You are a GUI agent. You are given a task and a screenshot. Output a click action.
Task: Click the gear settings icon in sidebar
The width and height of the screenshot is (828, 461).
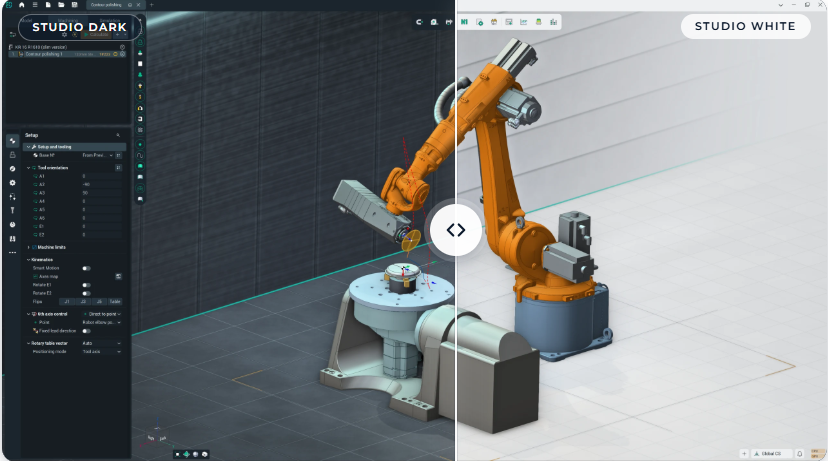13,183
